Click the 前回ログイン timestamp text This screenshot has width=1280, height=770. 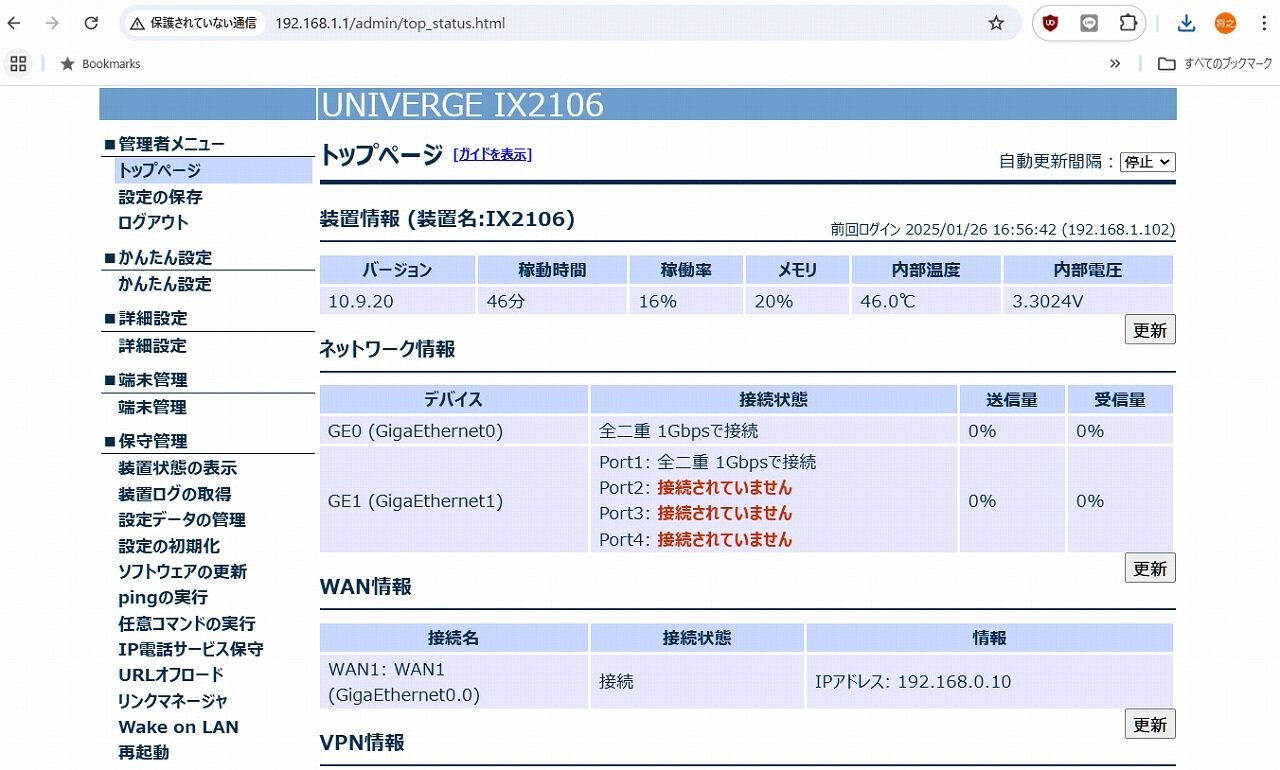[x=1003, y=229]
